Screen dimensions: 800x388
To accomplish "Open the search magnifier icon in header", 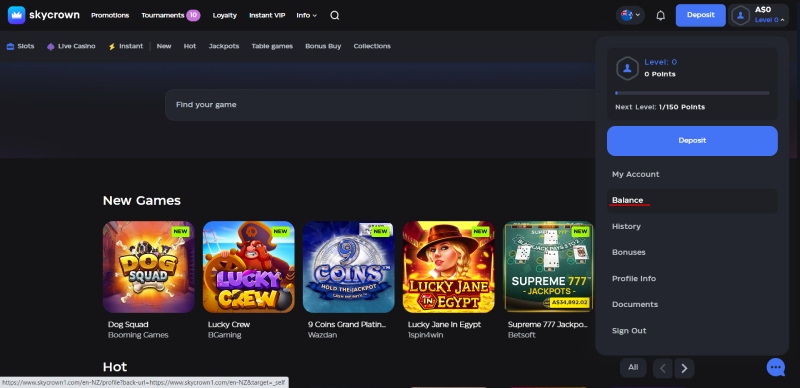I will [335, 15].
